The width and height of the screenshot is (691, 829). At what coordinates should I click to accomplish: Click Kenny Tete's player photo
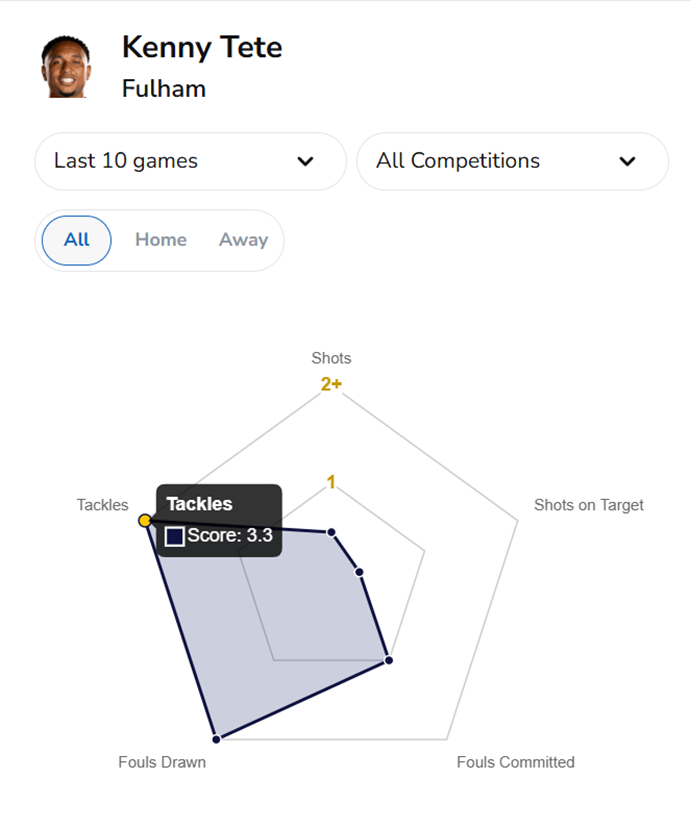(x=65, y=67)
